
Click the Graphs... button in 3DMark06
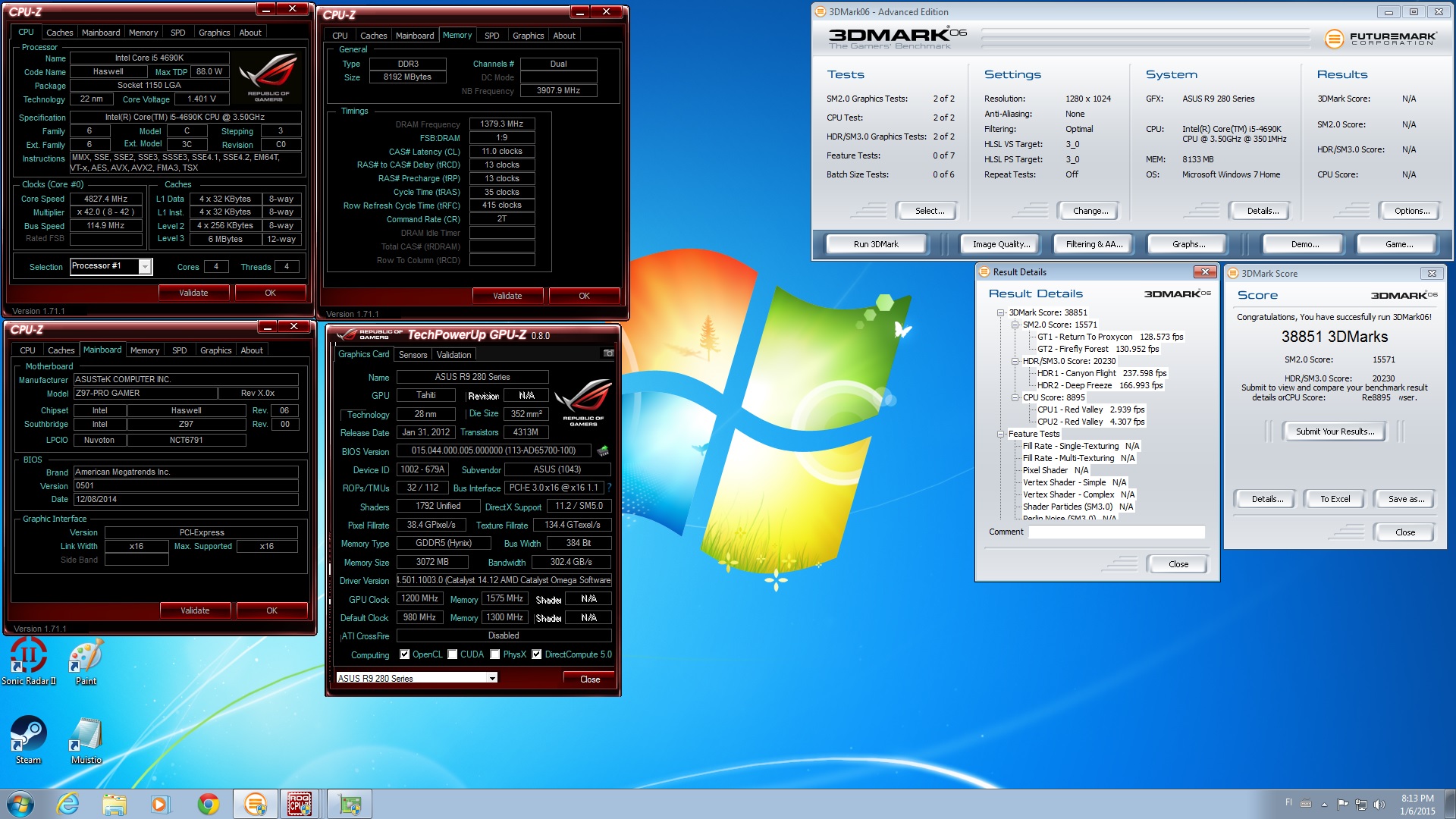click(1188, 244)
